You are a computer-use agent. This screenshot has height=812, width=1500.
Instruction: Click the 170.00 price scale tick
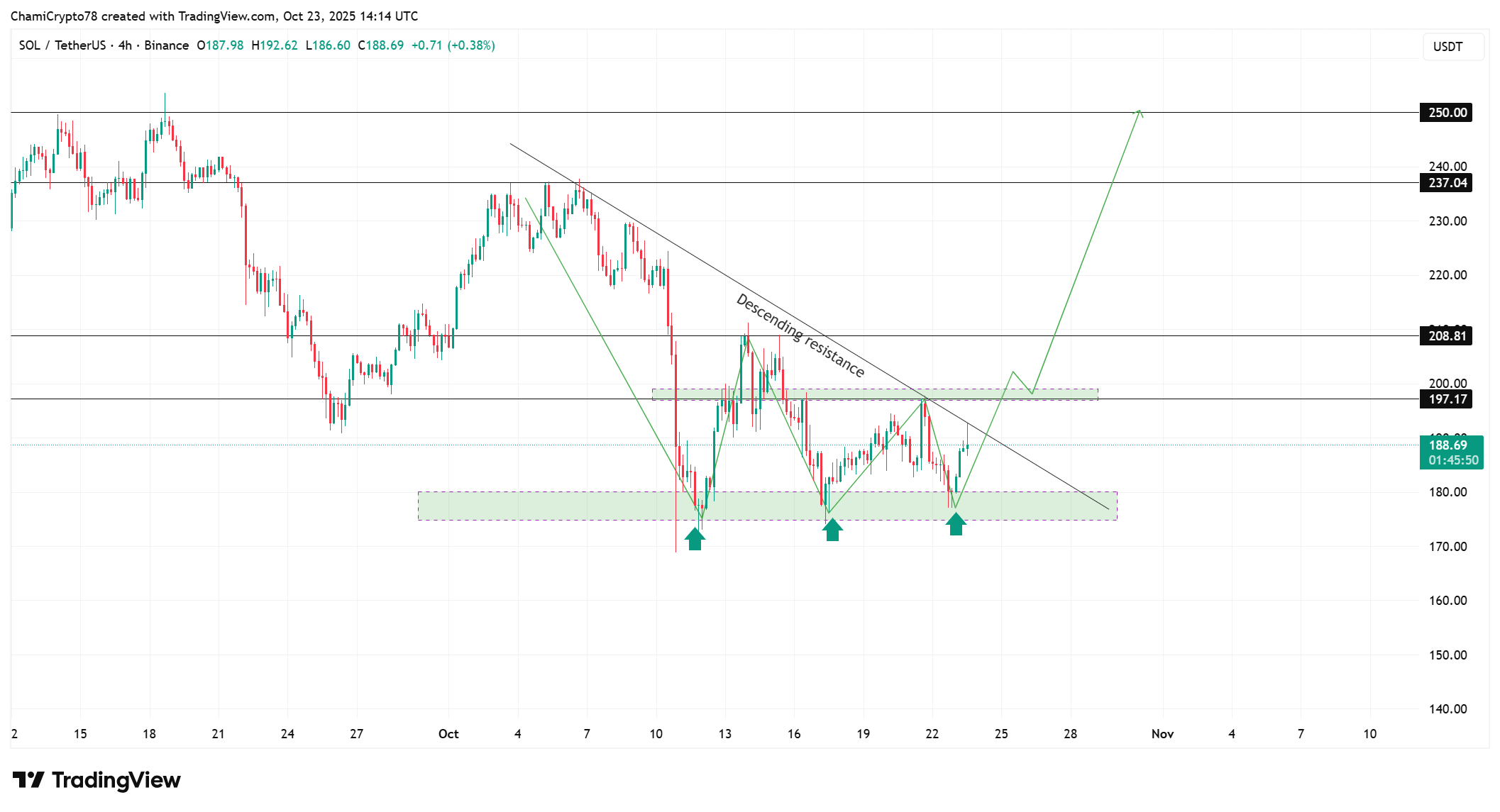click(1447, 547)
